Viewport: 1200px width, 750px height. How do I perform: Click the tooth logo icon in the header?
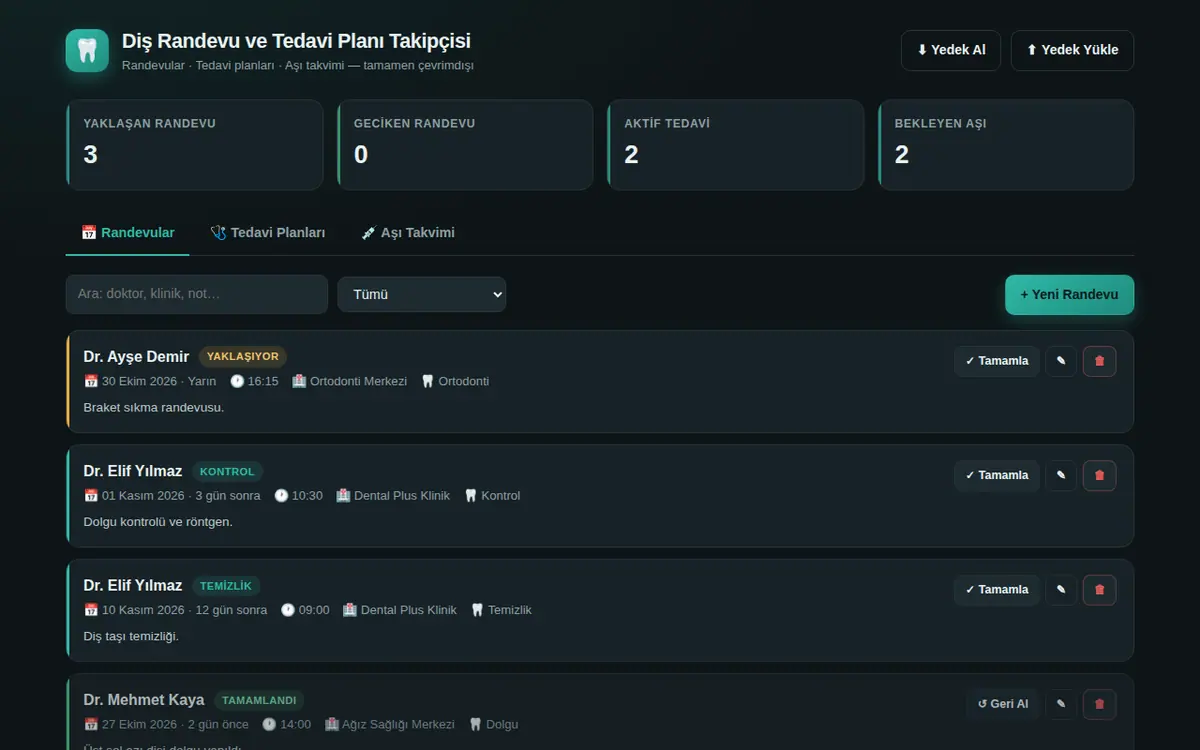point(87,50)
